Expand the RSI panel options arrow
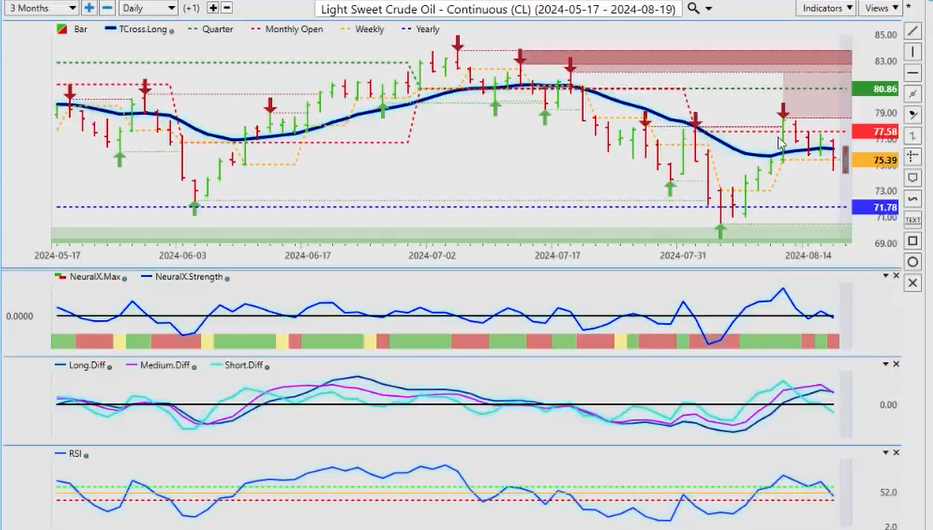933x530 pixels. click(885, 452)
